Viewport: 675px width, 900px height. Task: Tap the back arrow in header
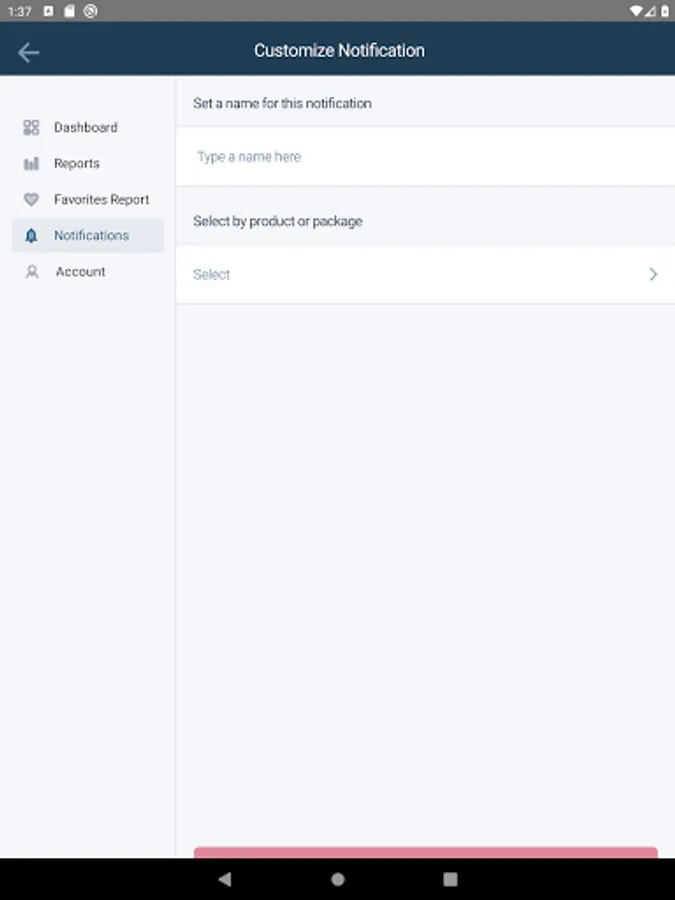[x=28, y=52]
